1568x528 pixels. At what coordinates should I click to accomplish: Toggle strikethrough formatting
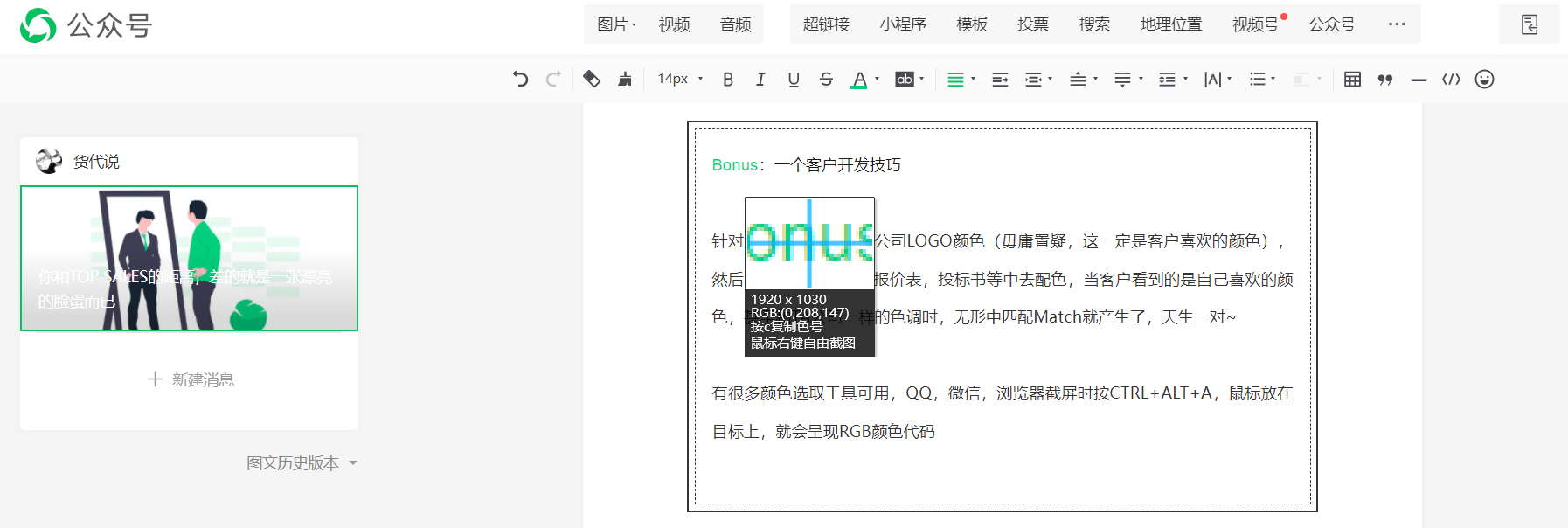coord(826,80)
